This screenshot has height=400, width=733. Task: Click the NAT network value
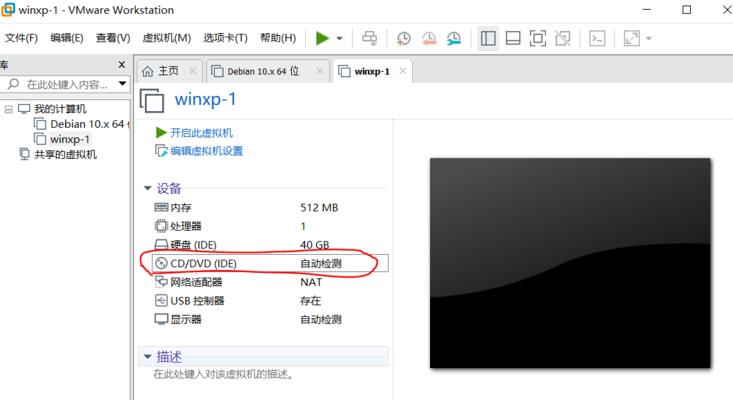tap(311, 282)
